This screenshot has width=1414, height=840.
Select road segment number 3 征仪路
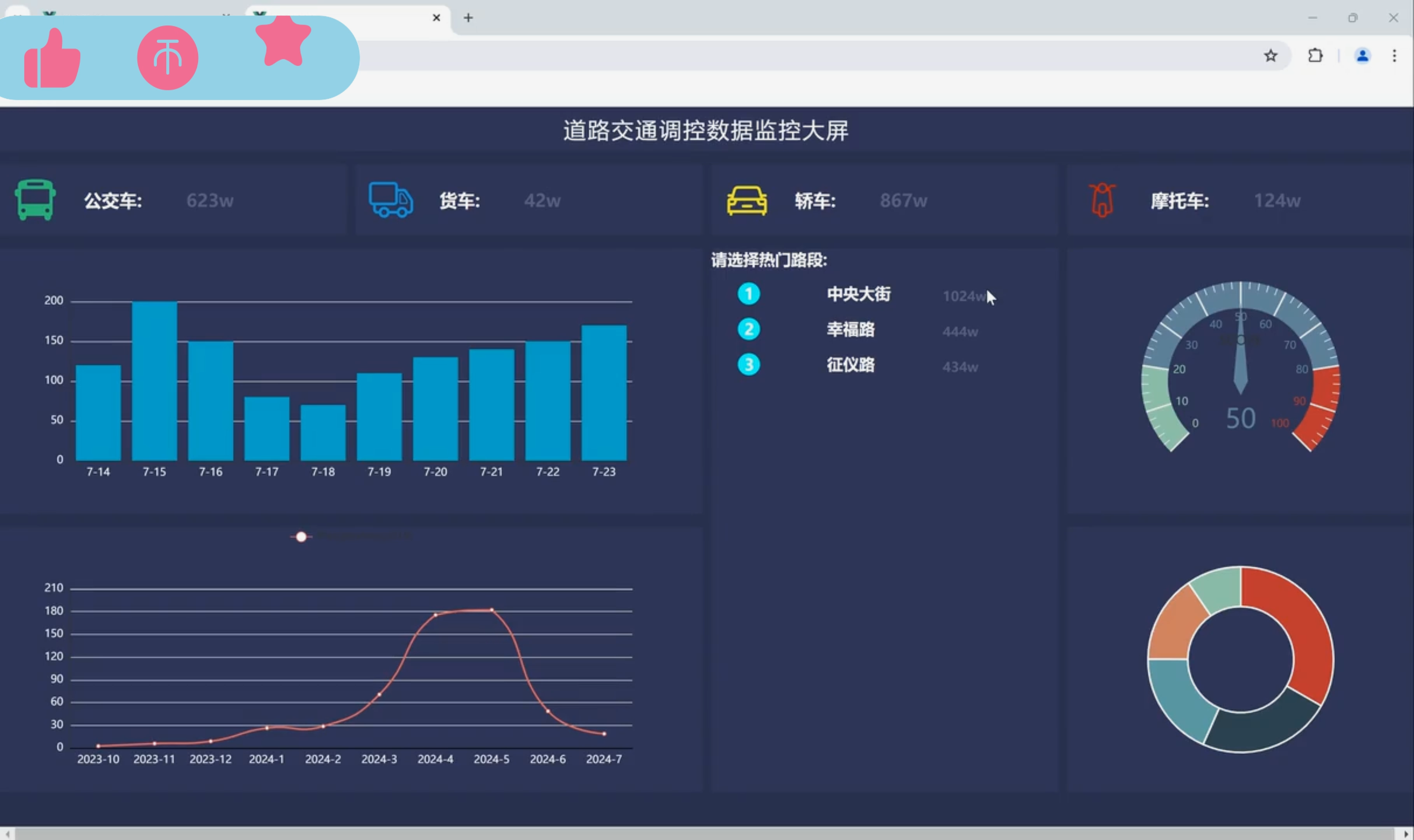click(850, 365)
